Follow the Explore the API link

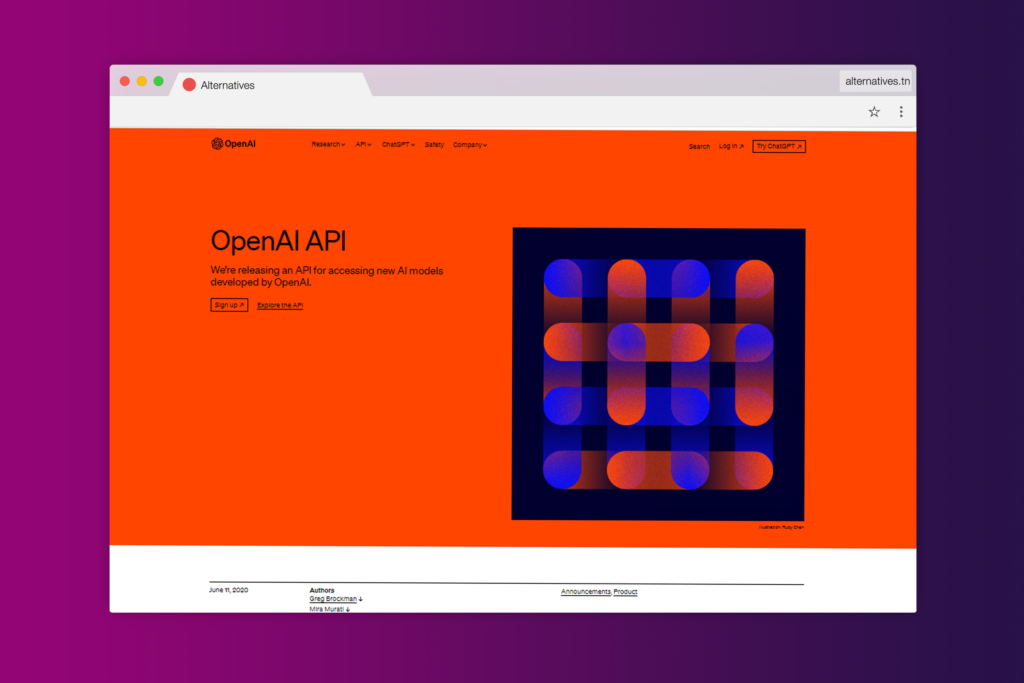(280, 305)
